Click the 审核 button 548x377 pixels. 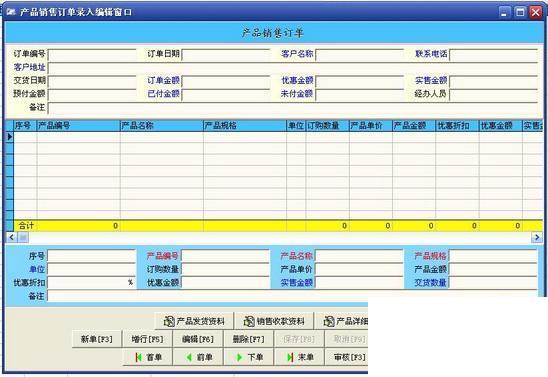pos(347,357)
